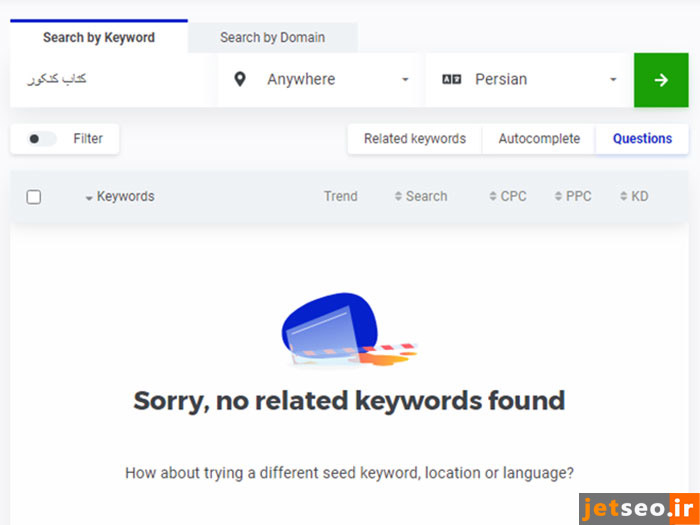Image resolution: width=700 pixels, height=525 pixels.
Task: Click the green arrow search button
Action: (661, 80)
